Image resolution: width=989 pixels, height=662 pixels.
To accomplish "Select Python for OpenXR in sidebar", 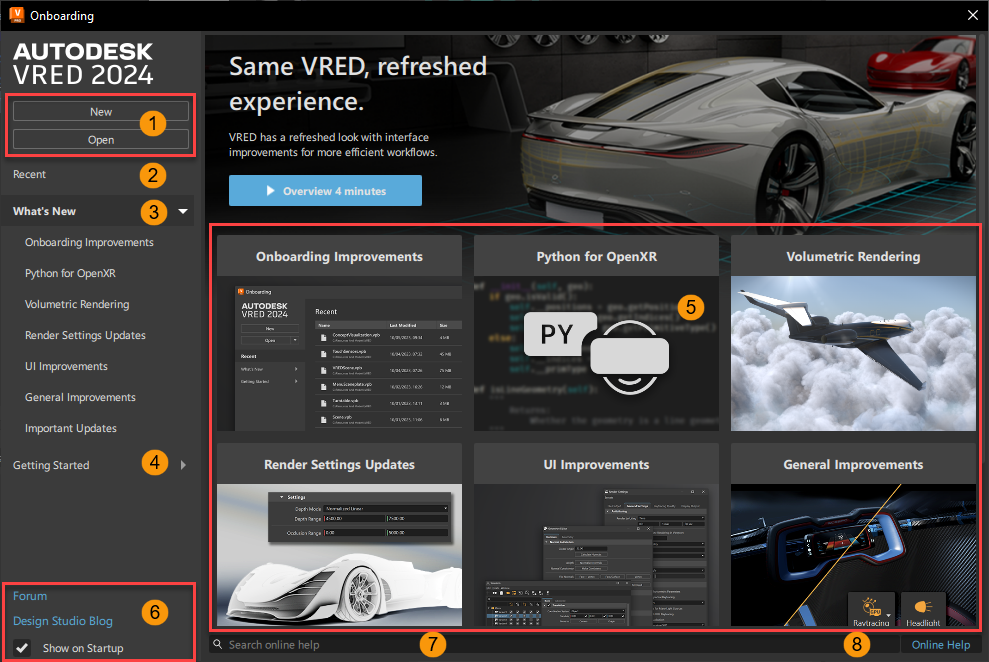I will point(70,273).
